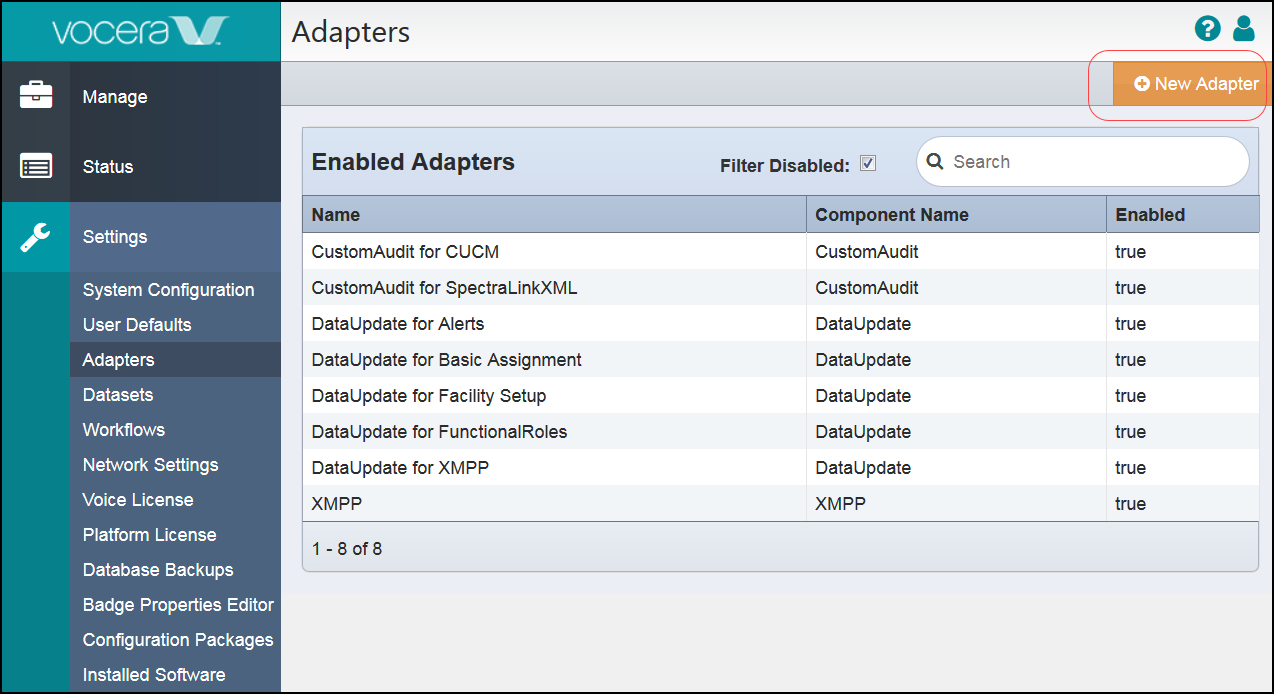Click the Status sidebar icon
This screenshot has width=1274, height=694.
[x=36, y=166]
